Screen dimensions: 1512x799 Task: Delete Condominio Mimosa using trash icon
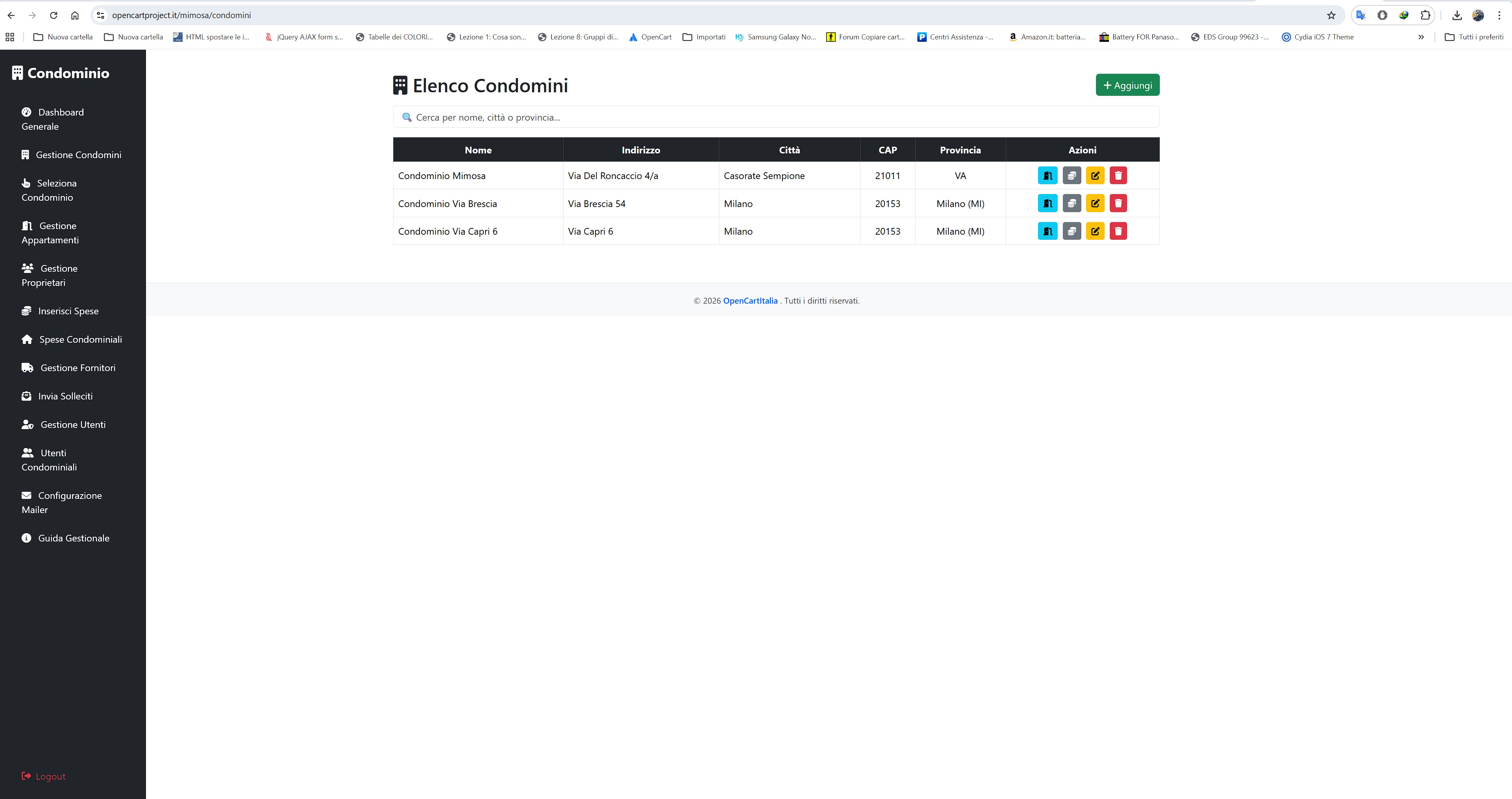point(1118,175)
